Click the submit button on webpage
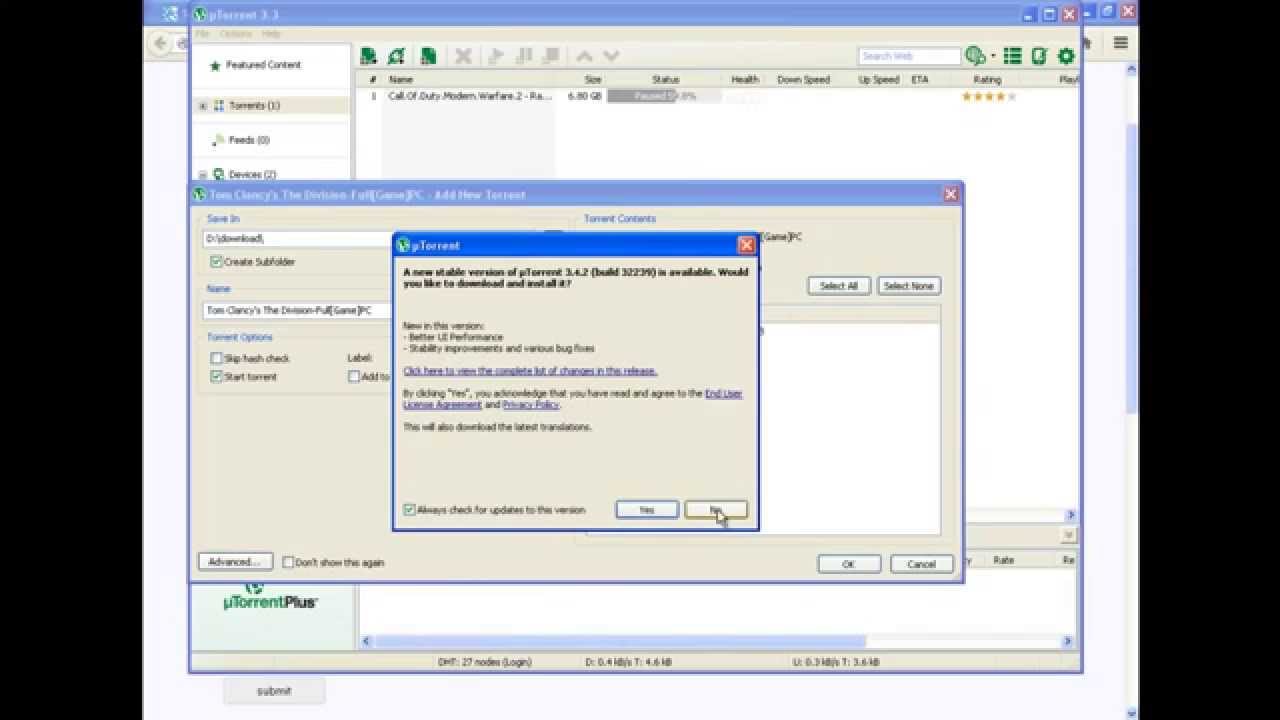This screenshot has height=720, width=1280. tap(274, 691)
